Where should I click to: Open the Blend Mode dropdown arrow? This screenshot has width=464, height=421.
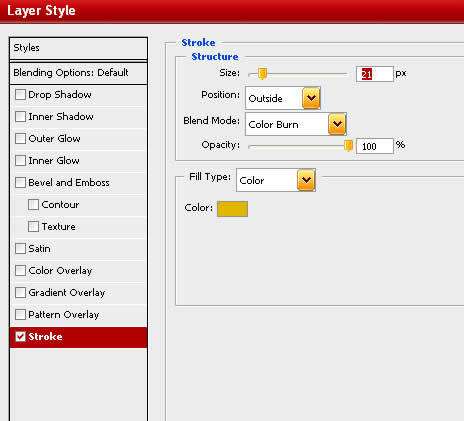[337, 124]
